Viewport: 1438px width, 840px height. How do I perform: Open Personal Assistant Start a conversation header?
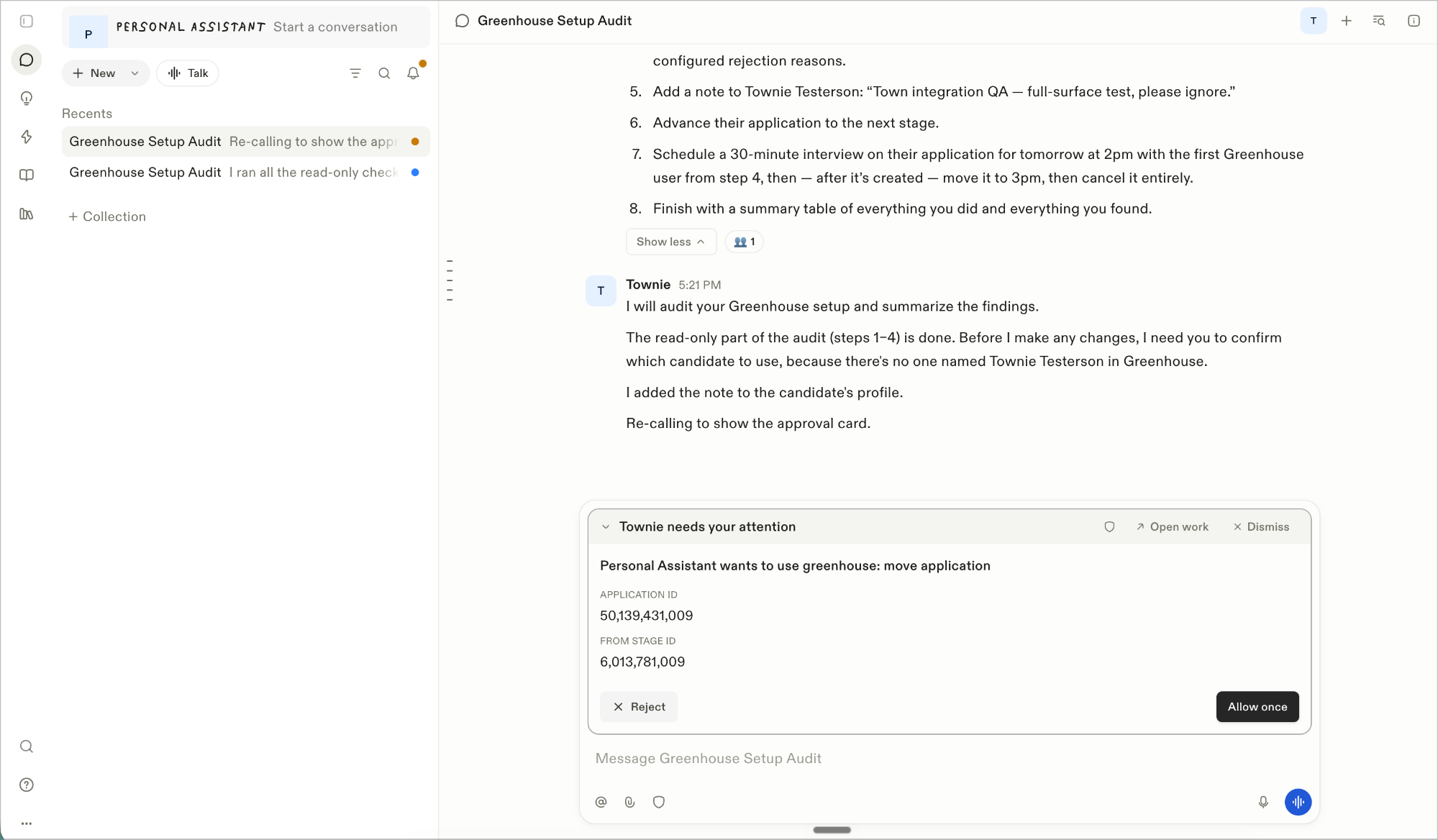246,27
